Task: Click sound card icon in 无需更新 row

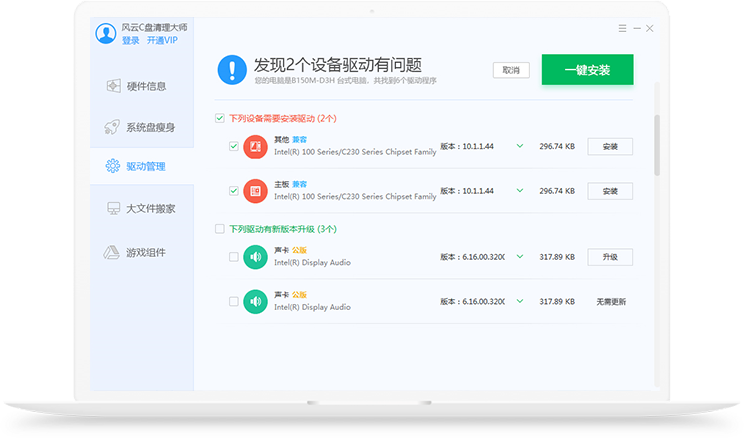Action: click(x=255, y=301)
